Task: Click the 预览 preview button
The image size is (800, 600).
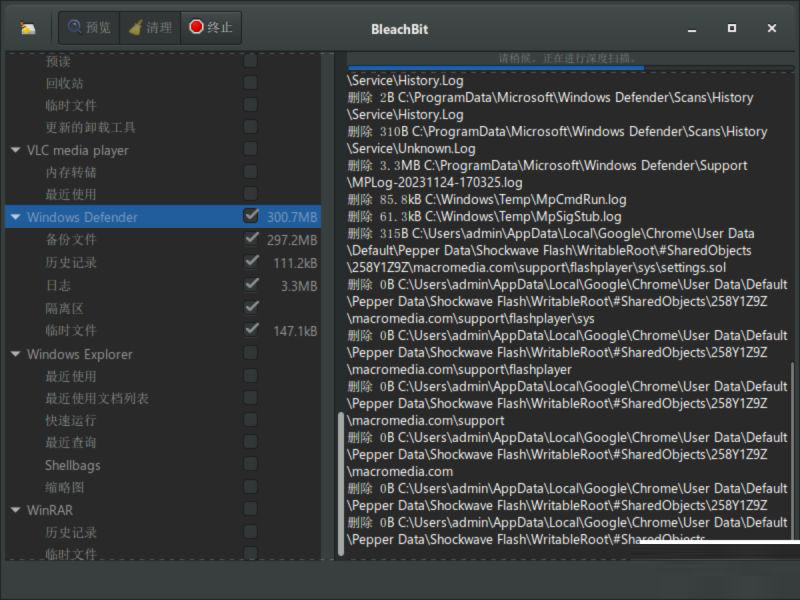Action: tap(89, 28)
